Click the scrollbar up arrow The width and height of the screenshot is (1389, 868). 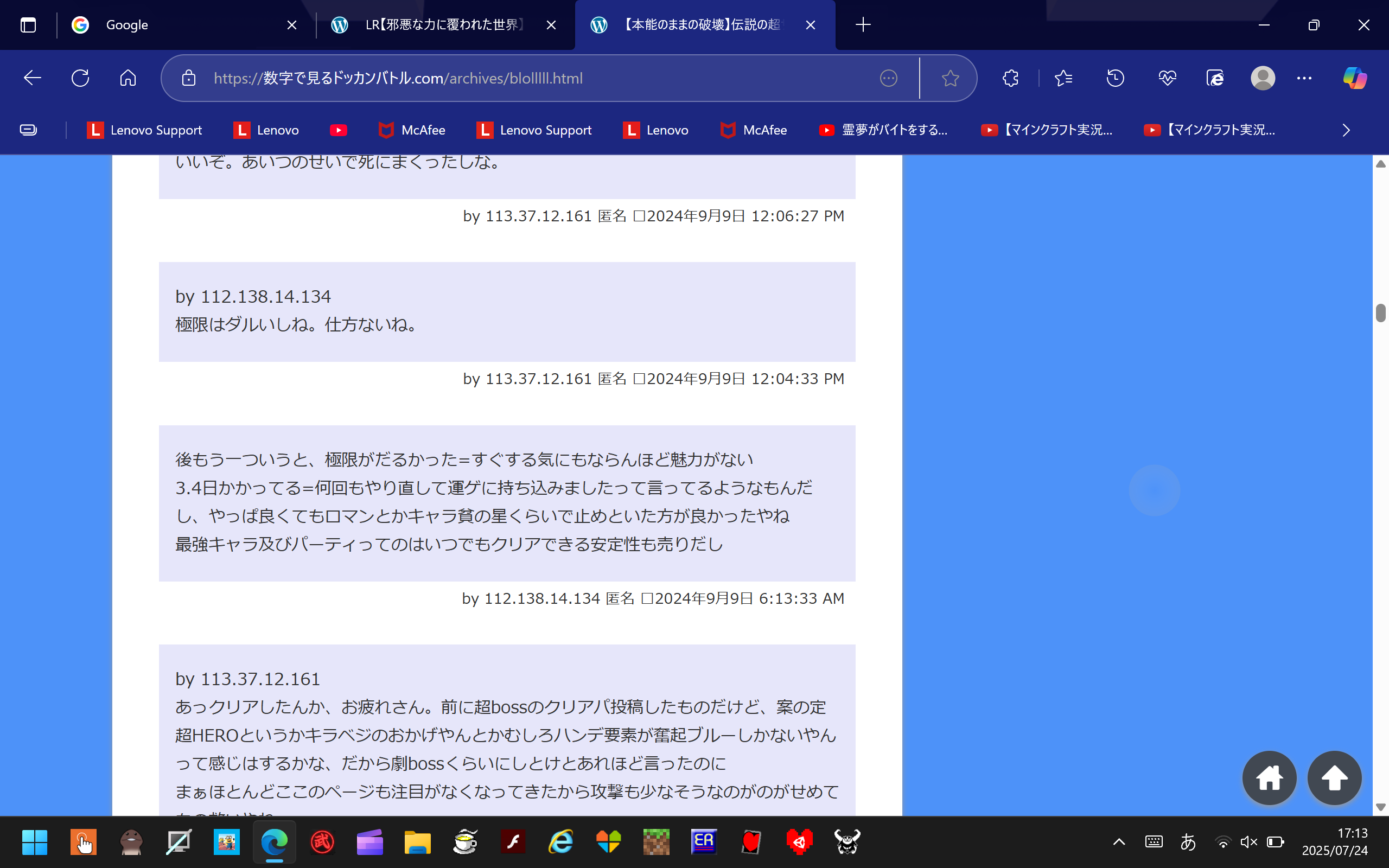click(1380, 164)
